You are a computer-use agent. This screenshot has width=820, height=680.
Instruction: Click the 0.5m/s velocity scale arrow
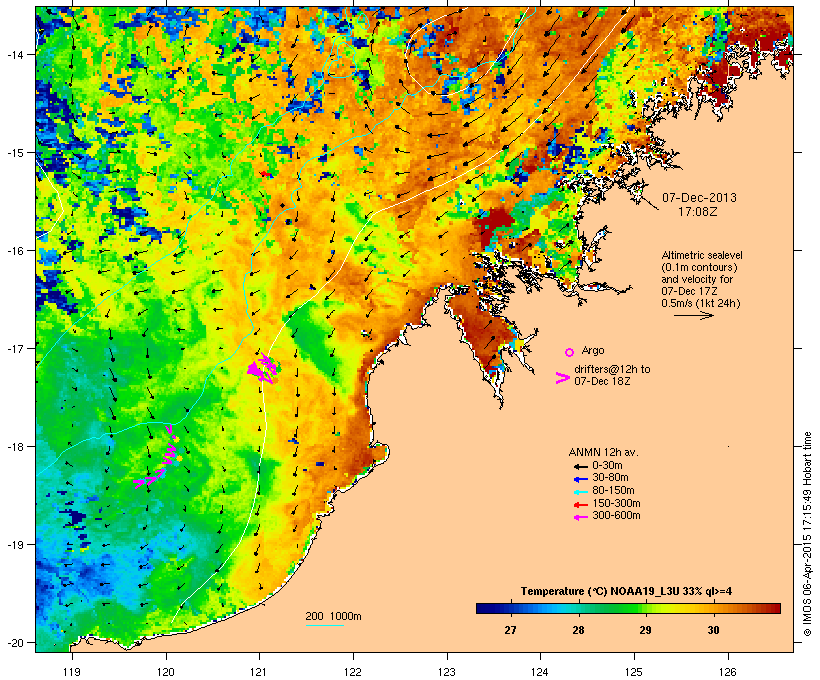click(693, 315)
